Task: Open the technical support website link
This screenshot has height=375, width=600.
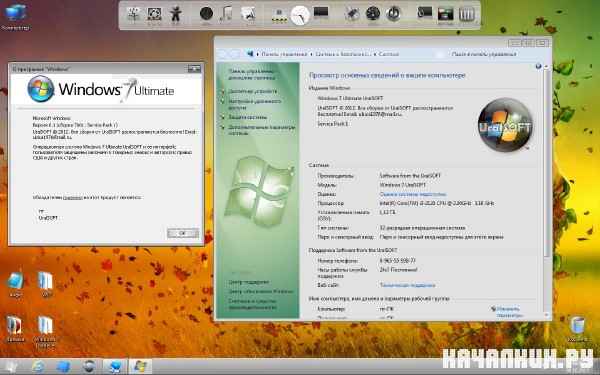Action: [x=408, y=285]
